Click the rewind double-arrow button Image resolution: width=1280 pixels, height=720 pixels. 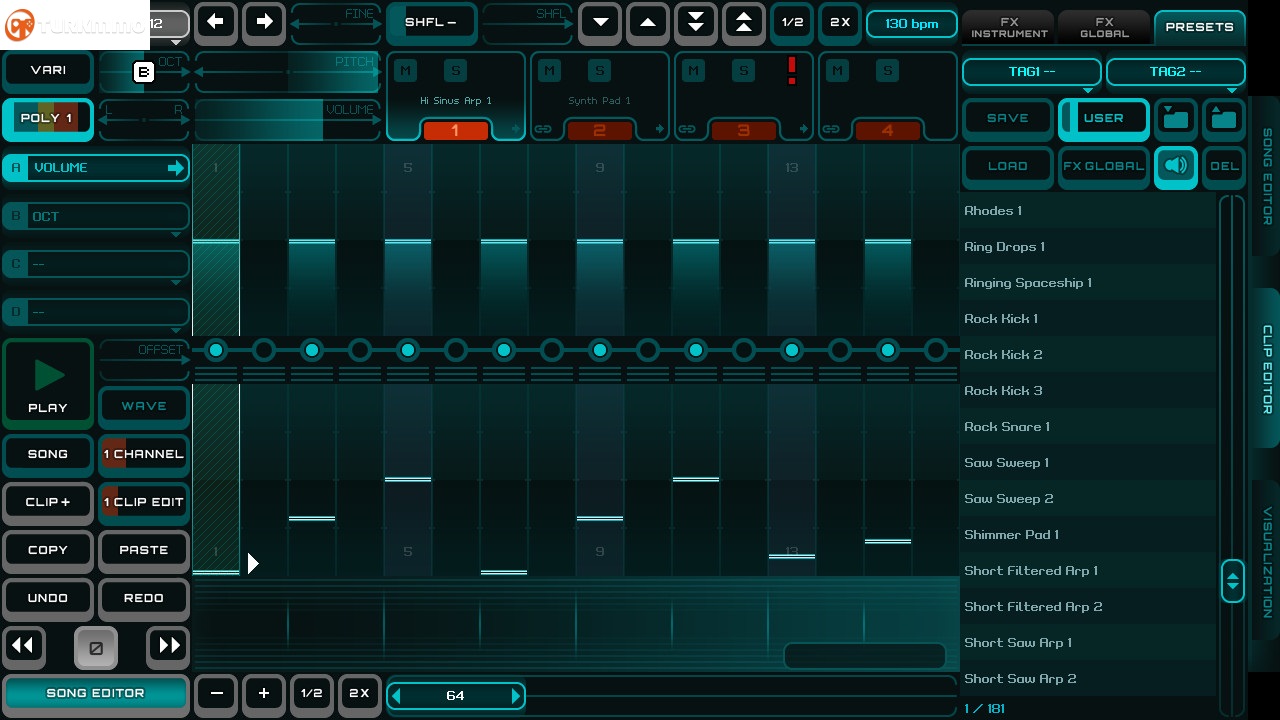tap(24, 646)
